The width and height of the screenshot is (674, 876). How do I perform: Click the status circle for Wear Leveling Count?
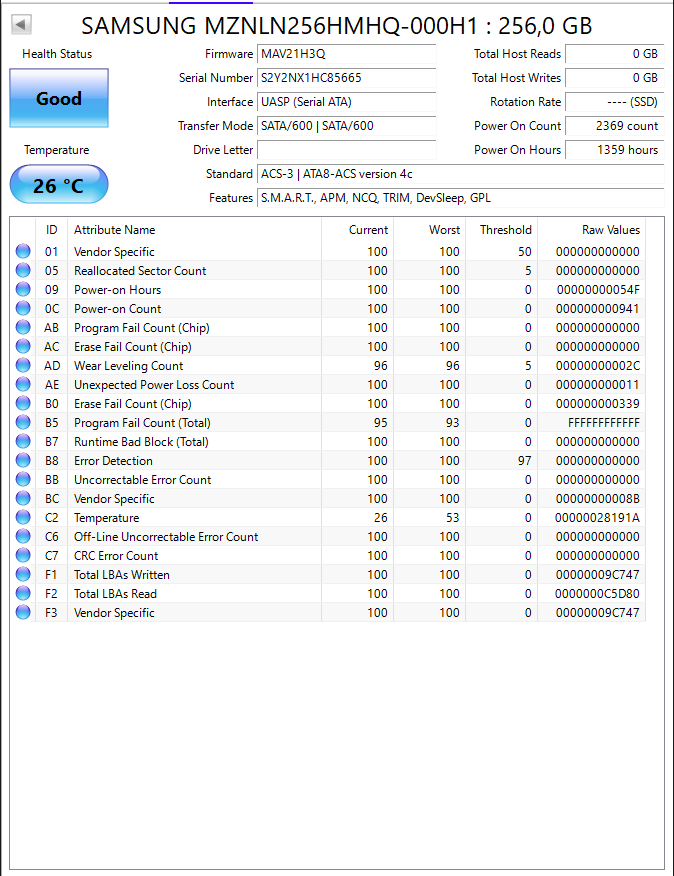pos(23,365)
